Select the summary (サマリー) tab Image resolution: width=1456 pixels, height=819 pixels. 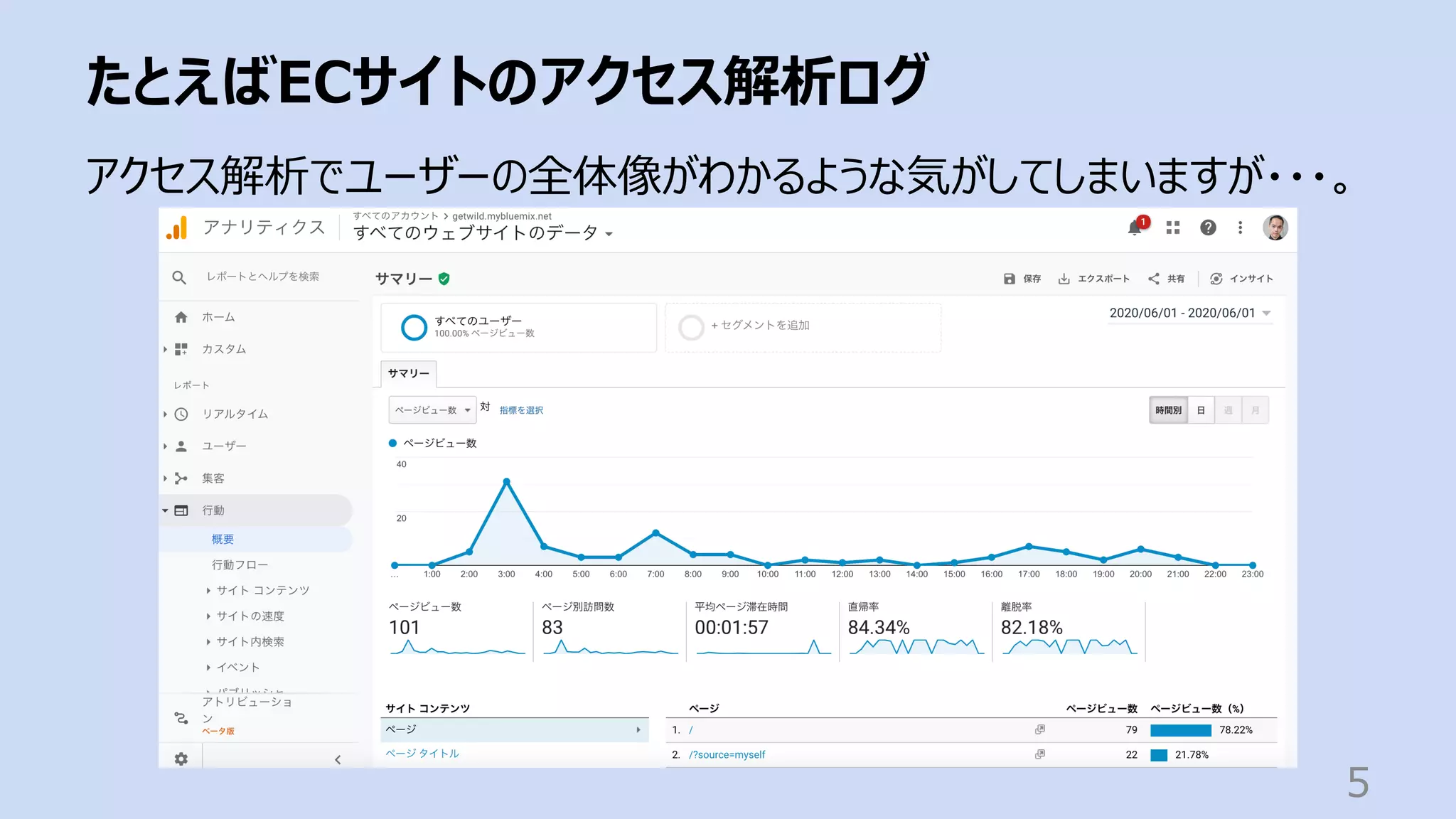tap(409, 373)
